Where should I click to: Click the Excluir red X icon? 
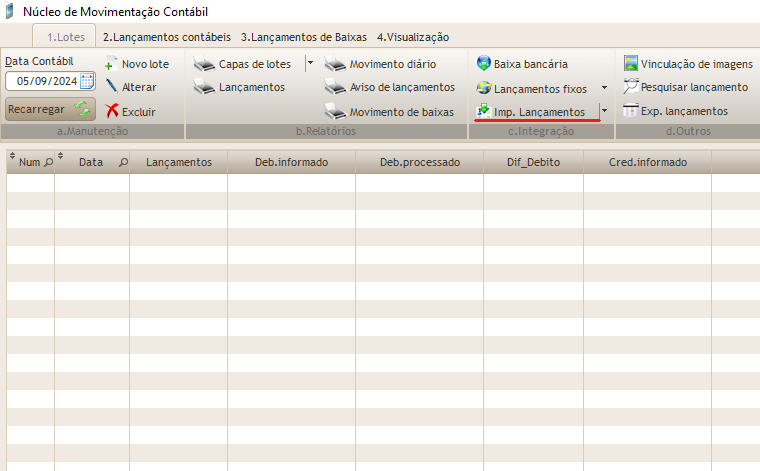coord(112,111)
